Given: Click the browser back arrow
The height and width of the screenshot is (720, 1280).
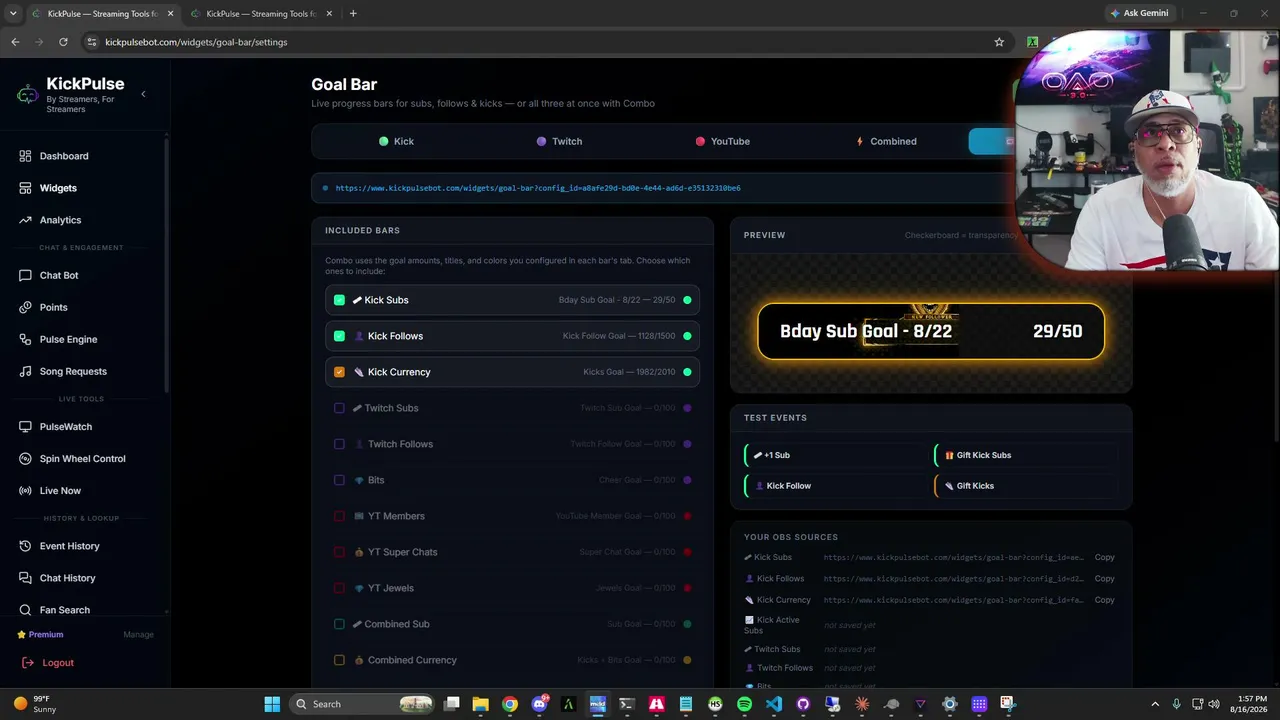Looking at the screenshot, I should [15, 42].
